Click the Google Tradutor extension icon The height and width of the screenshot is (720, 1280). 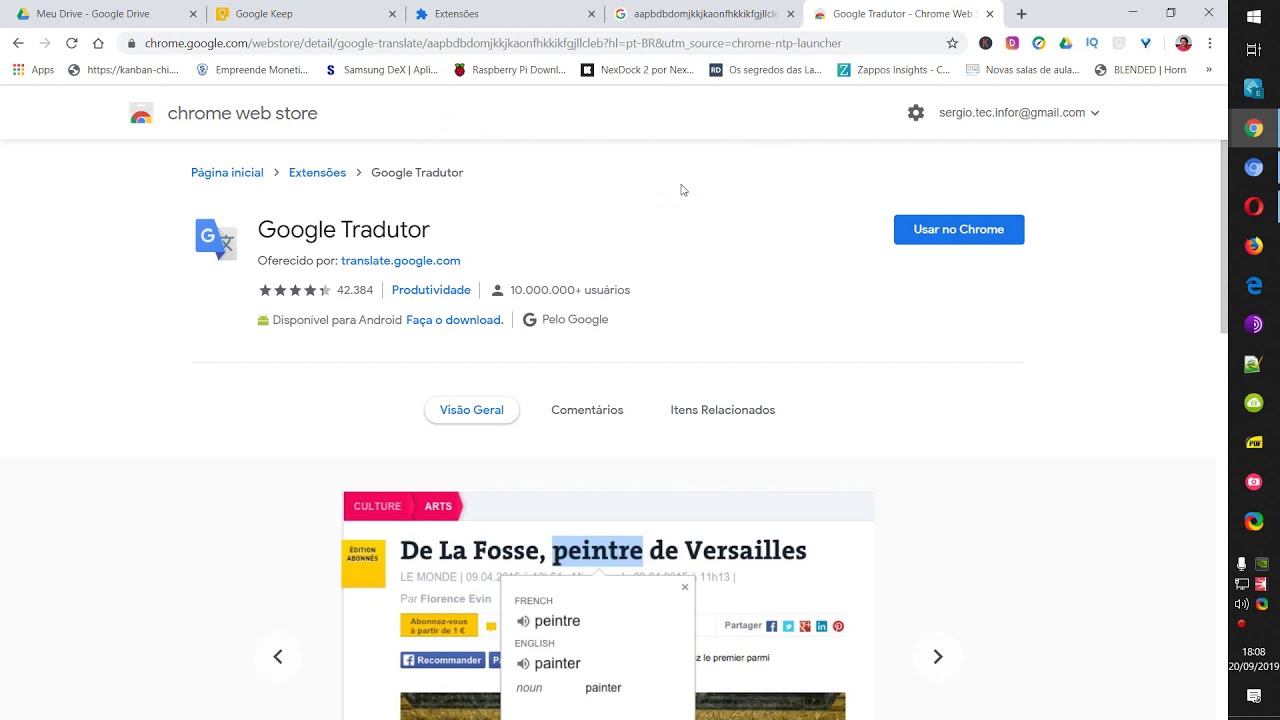click(216, 239)
